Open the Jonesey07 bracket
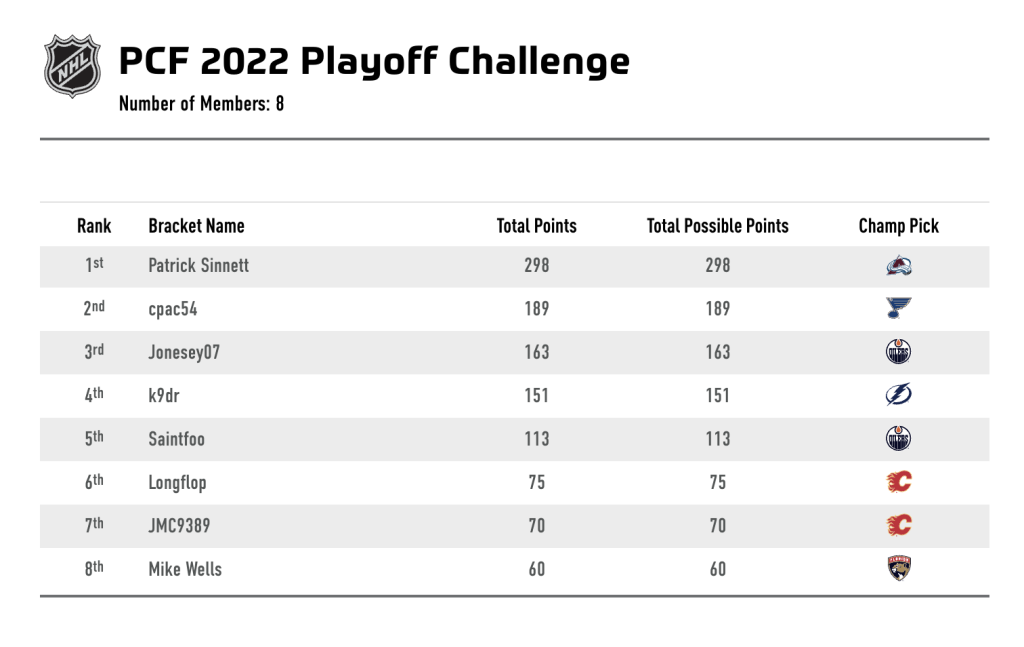The height and width of the screenshot is (647, 1024). click(184, 353)
